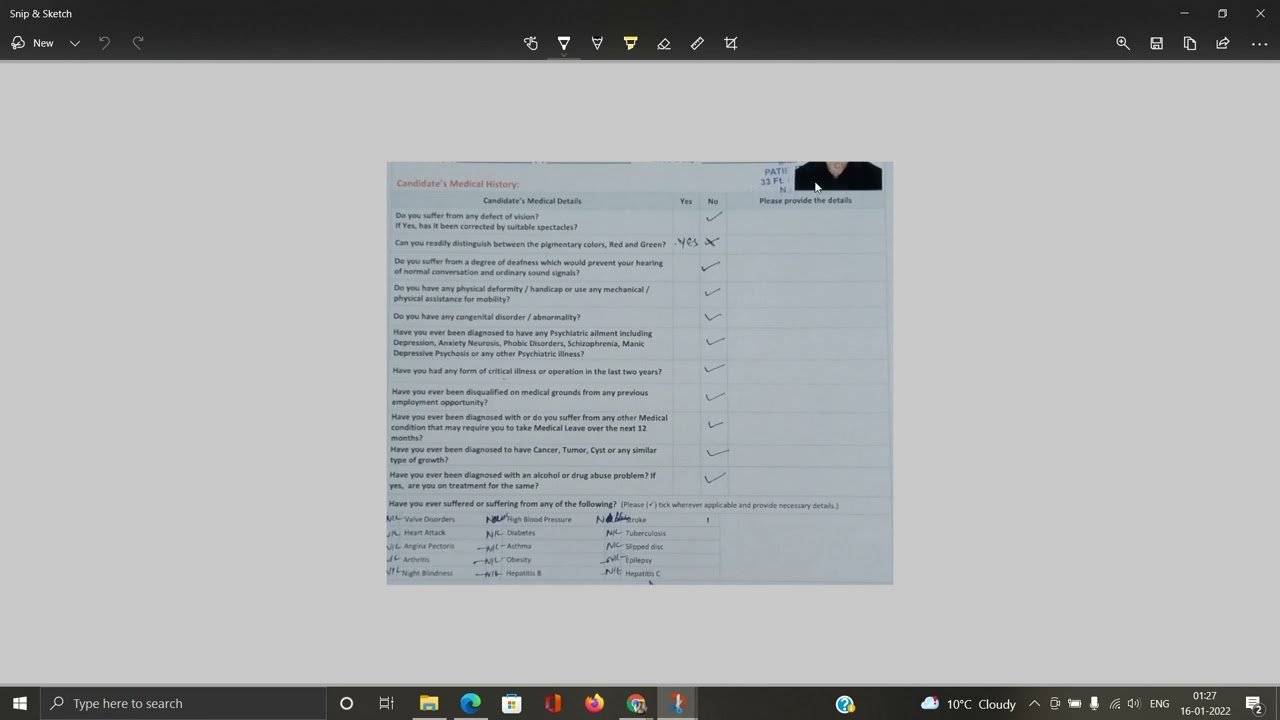This screenshot has height=720, width=1280.
Task: Select the Eraser tool
Action: (663, 43)
